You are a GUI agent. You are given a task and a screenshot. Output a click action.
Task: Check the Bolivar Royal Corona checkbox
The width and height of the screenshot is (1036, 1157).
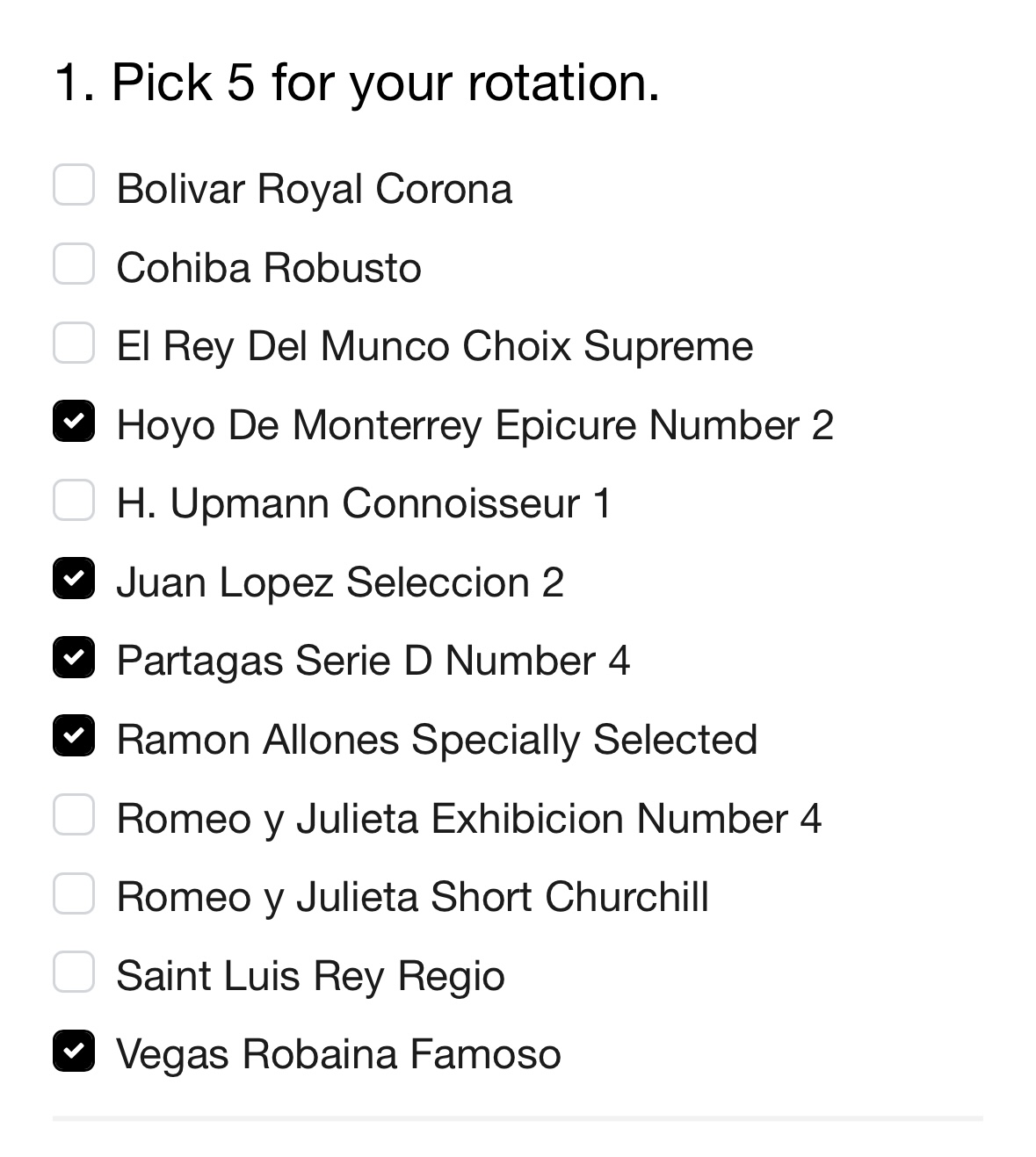pyautogui.click(x=74, y=185)
